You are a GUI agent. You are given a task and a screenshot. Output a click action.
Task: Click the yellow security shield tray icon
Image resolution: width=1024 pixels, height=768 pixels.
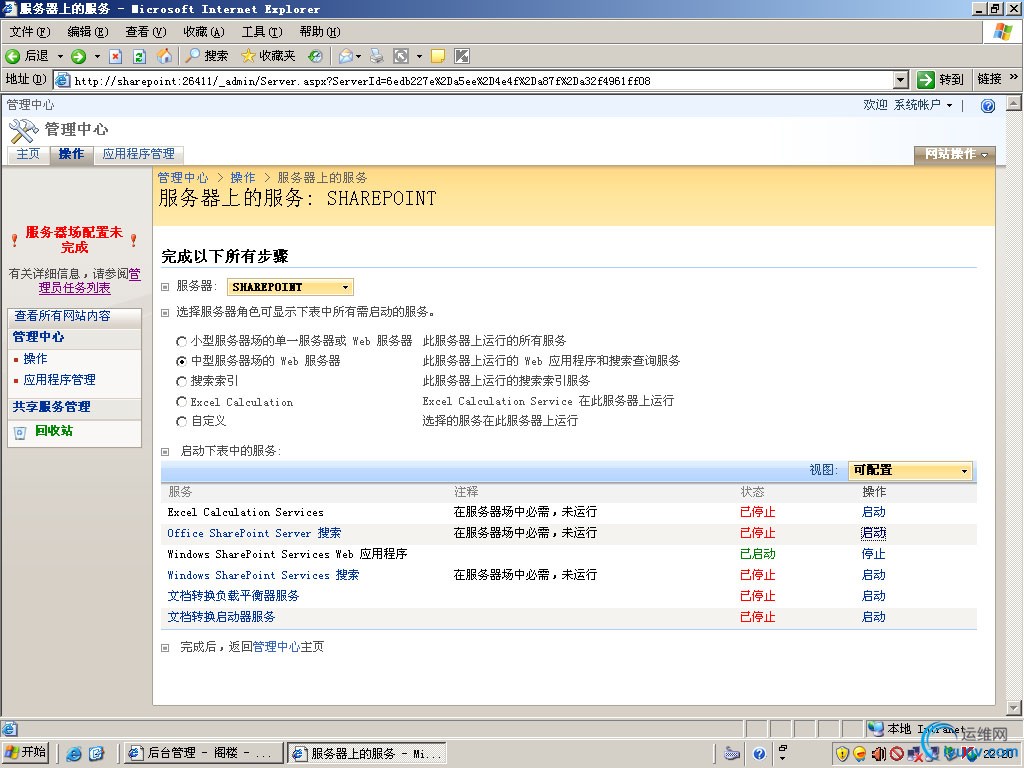(842, 754)
